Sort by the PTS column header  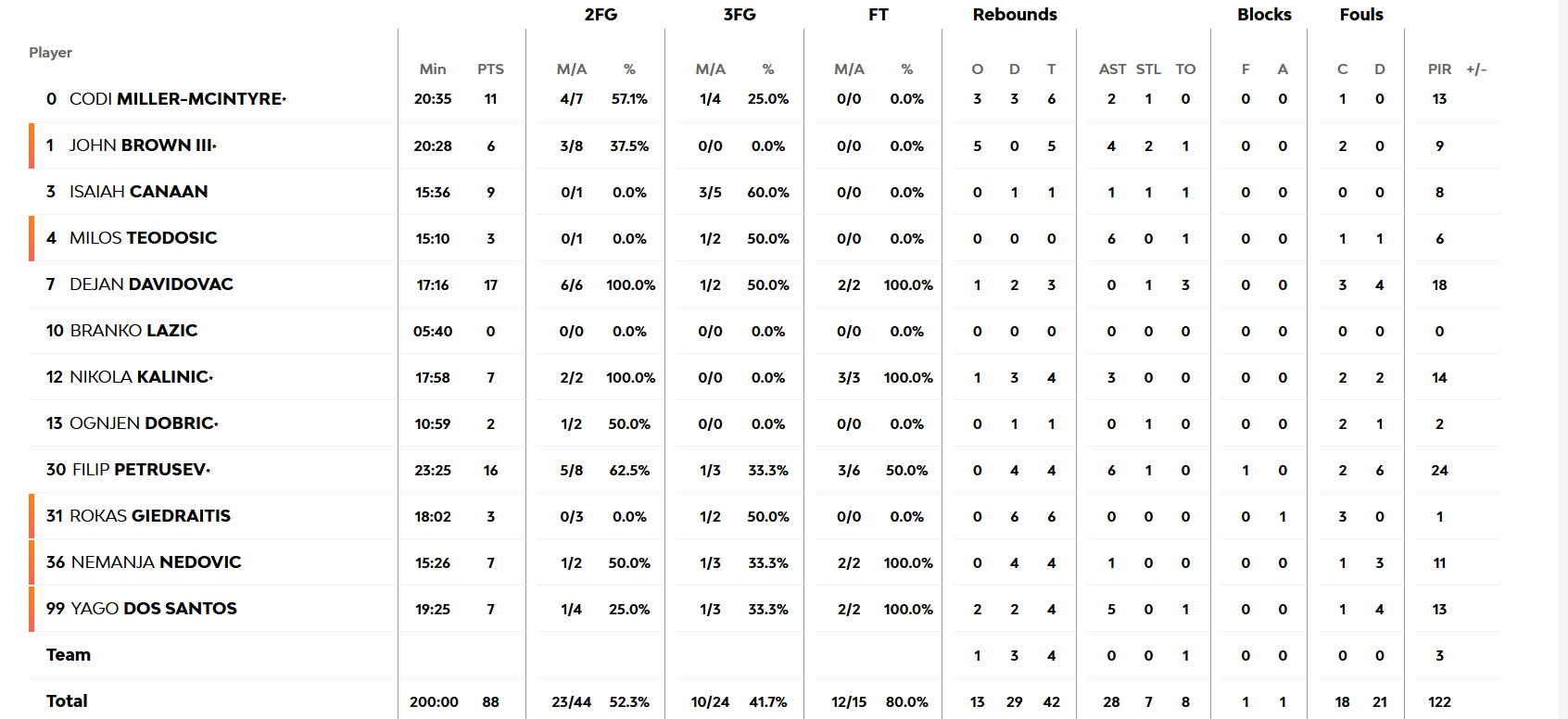[490, 69]
